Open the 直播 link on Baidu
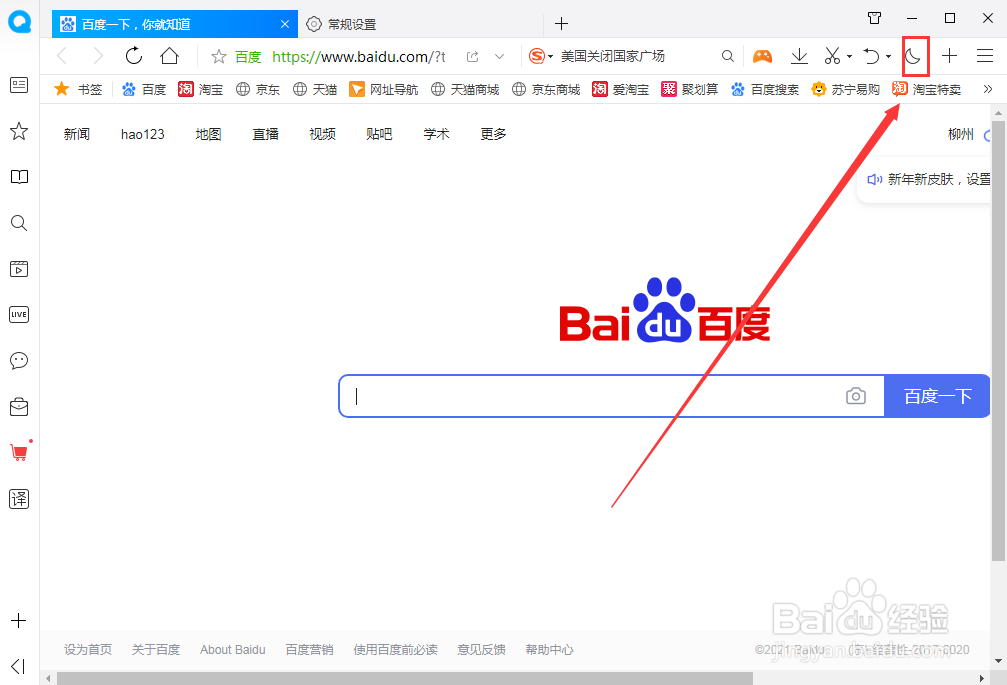 [x=265, y=134]
